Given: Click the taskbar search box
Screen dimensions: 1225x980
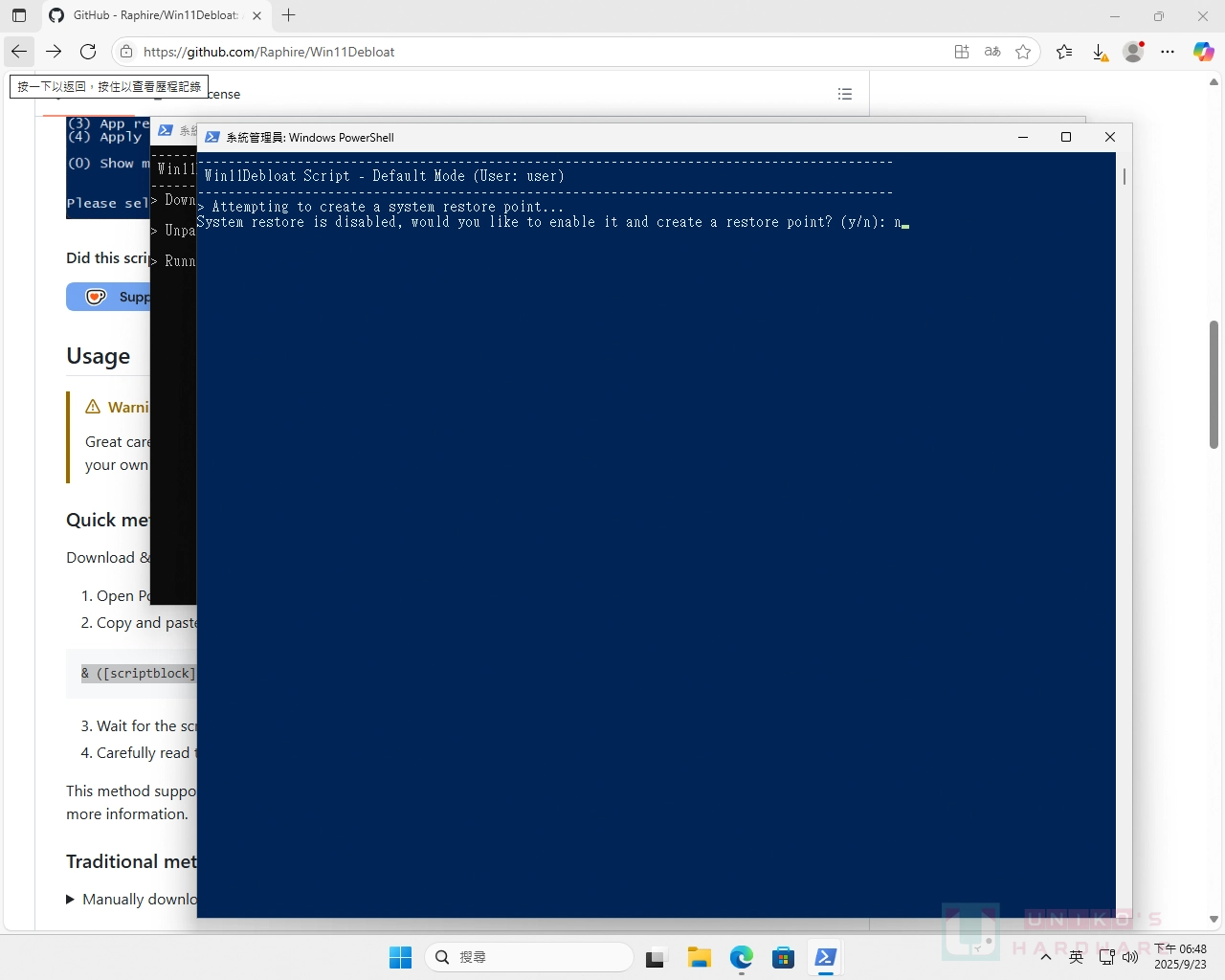Looking at the screenshot, I should click(x=529, y=957).
